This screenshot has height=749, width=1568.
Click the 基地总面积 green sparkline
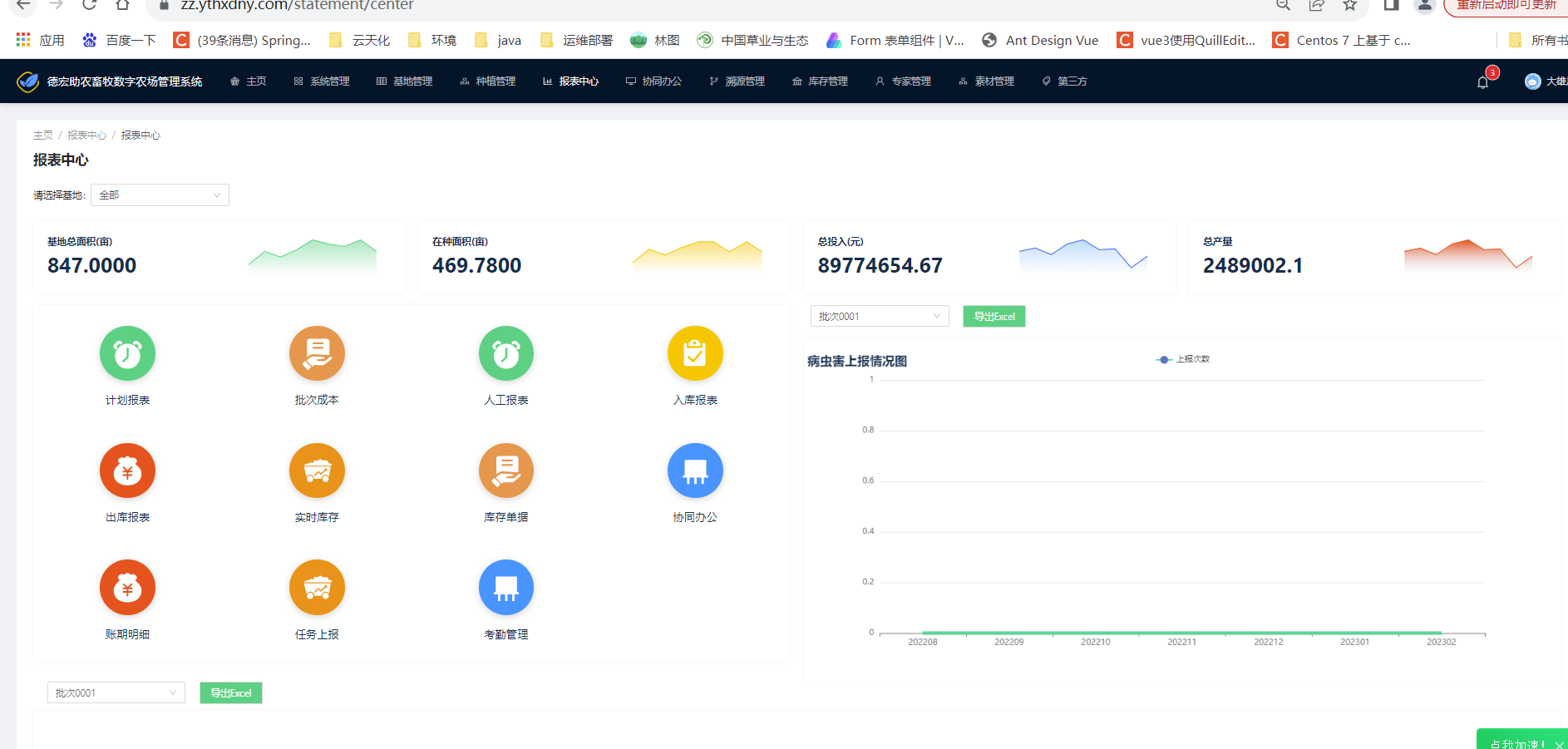pos(313,256)
